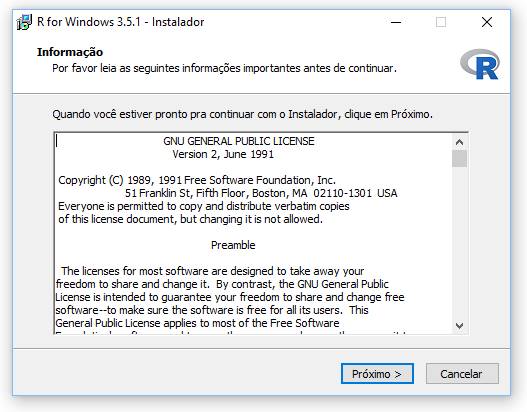Click the "R for Windows 3.5.1 - Instalador" title

[121, 22]
